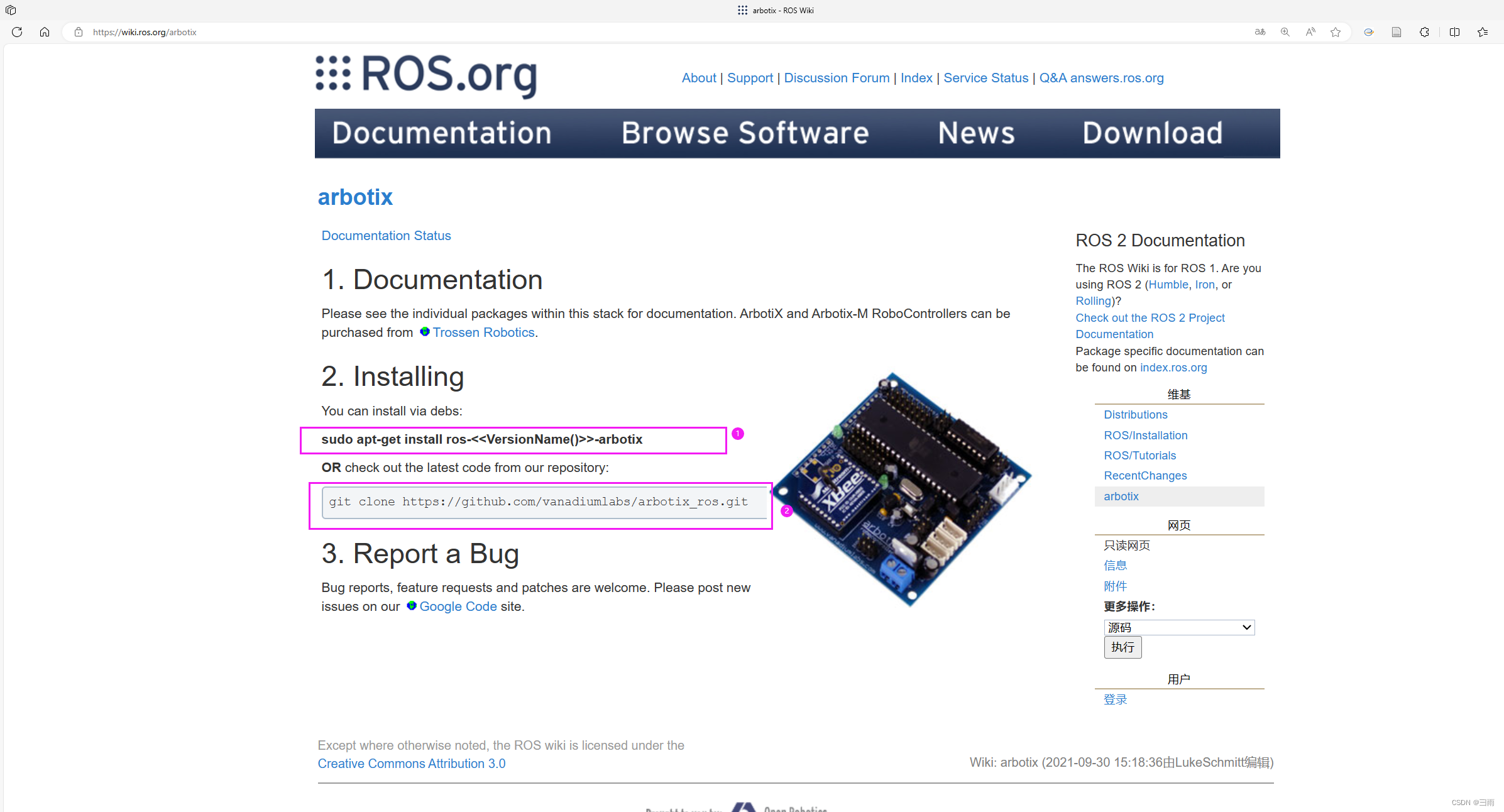Click the sudo apt-get install command text
Viewport: 1504px width, 812px height.
(x=481, y=439)
